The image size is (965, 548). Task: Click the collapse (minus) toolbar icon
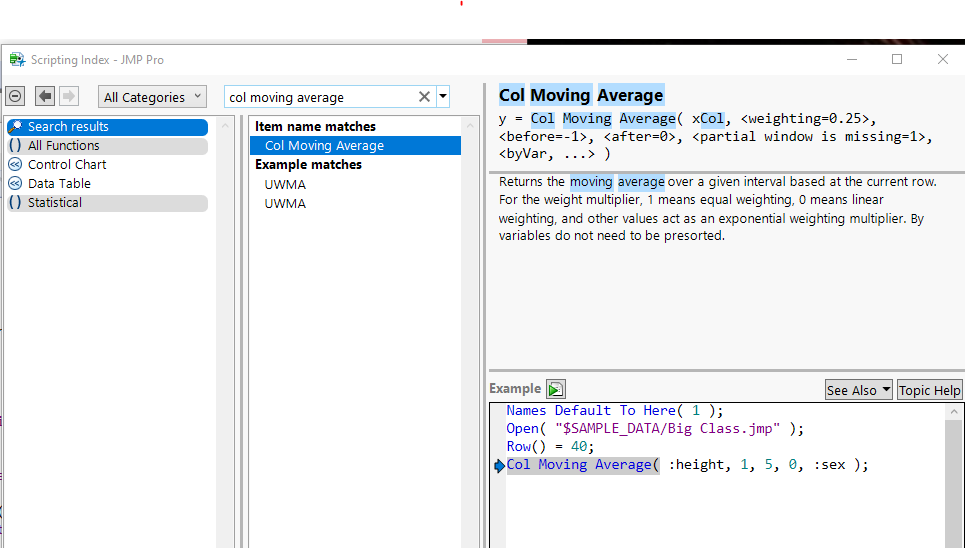[15, 96]
